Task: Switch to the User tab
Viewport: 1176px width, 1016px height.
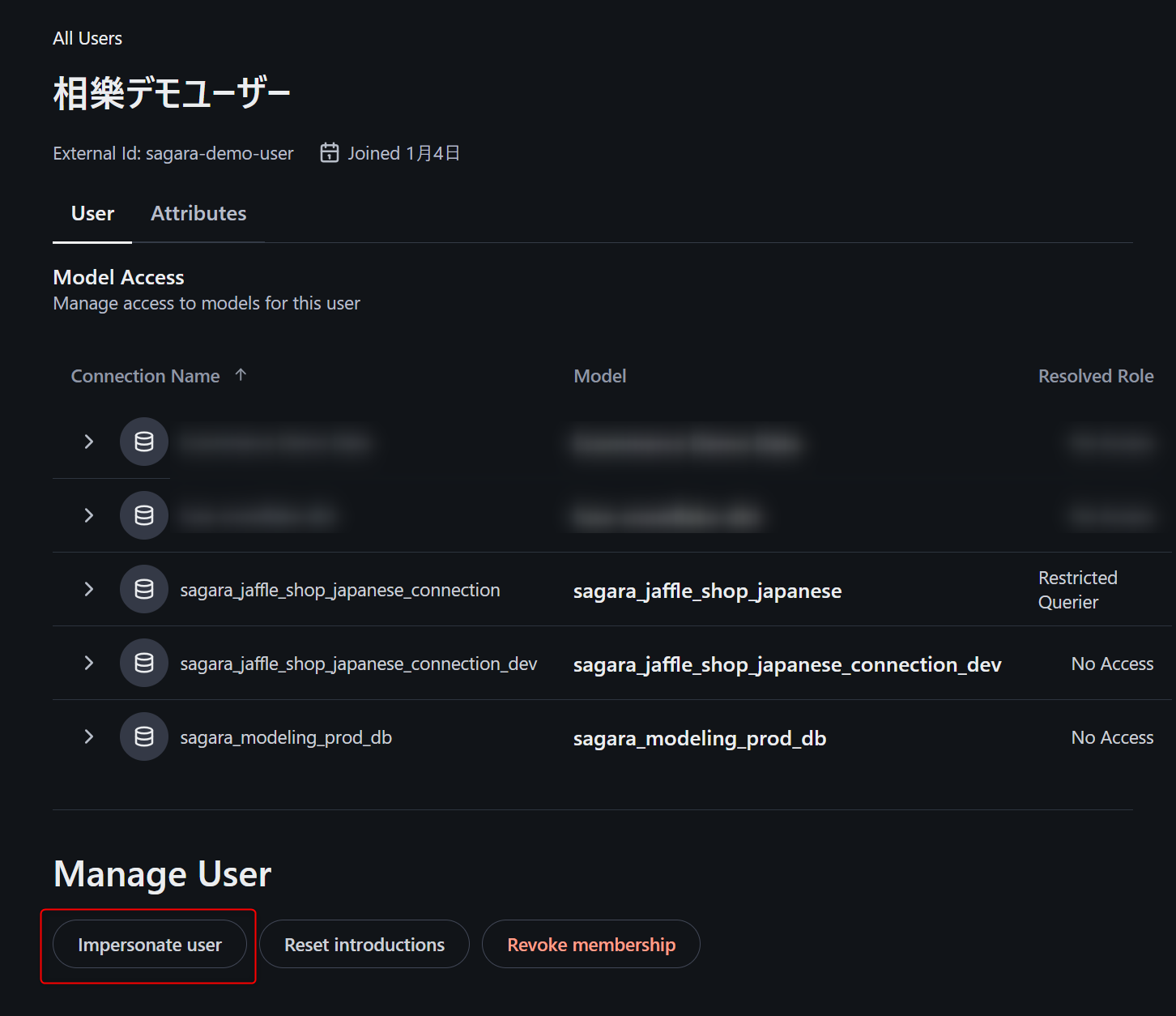Action: click(92, 214)
